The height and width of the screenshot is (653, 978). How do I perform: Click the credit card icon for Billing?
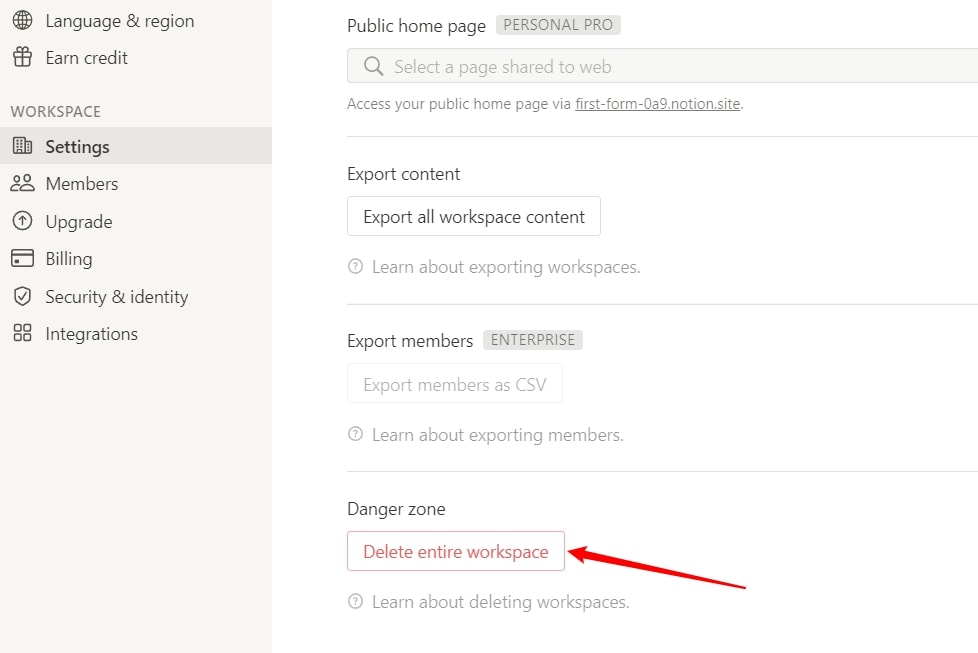(22, 258)
